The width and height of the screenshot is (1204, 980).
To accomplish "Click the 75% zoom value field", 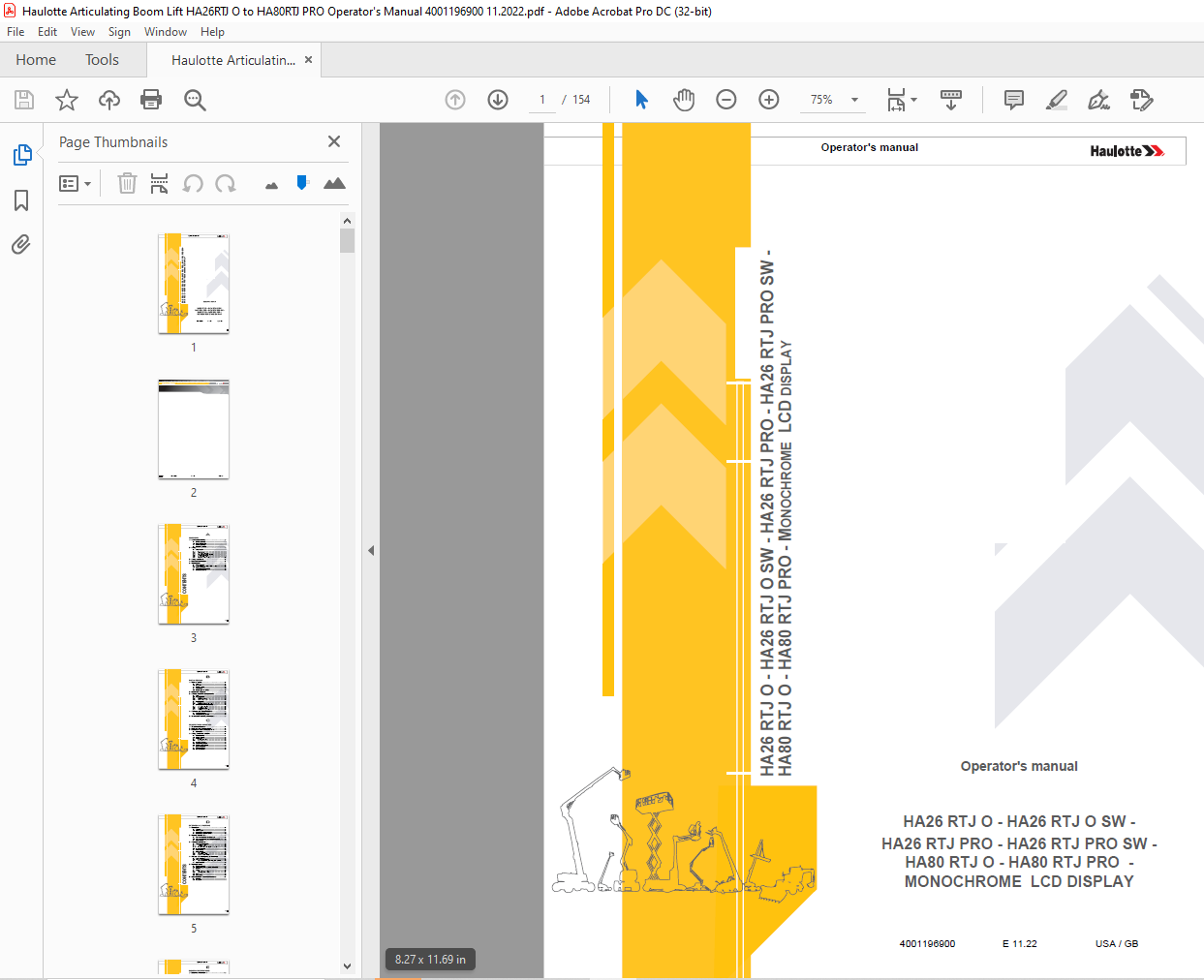I will (821, 100).
